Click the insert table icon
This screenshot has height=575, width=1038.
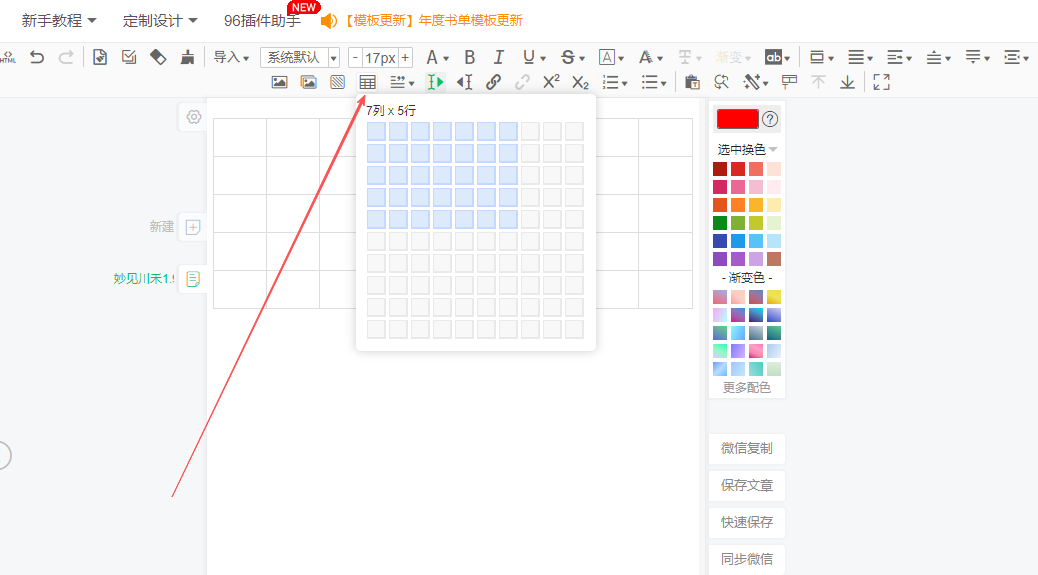368,82
